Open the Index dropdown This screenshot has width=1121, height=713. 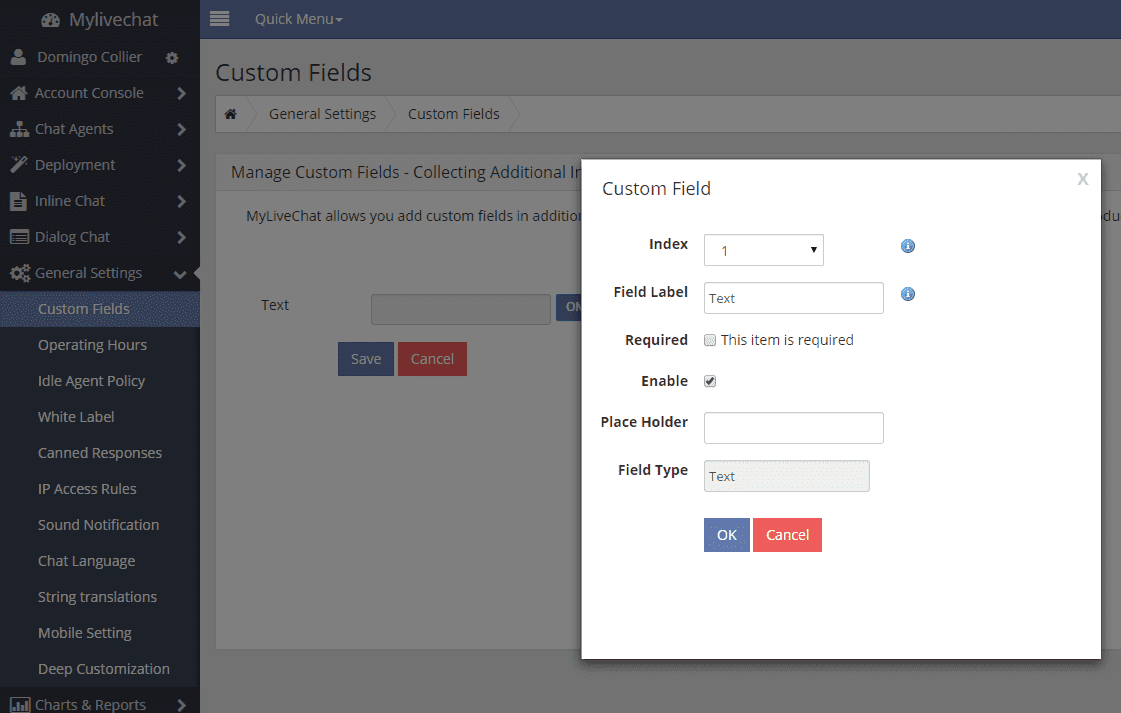coord(763,250)
